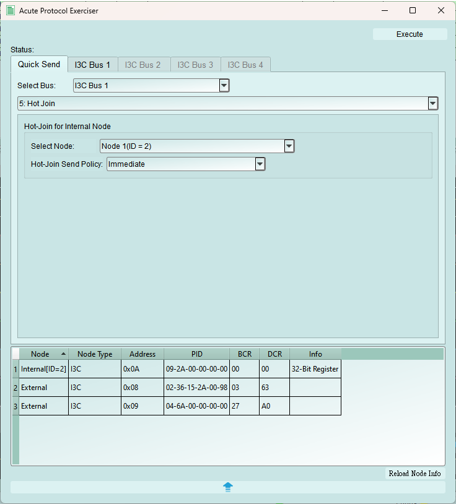
Task: Click the PID column header
Action: pyautogui.click(x=197, y=354)
